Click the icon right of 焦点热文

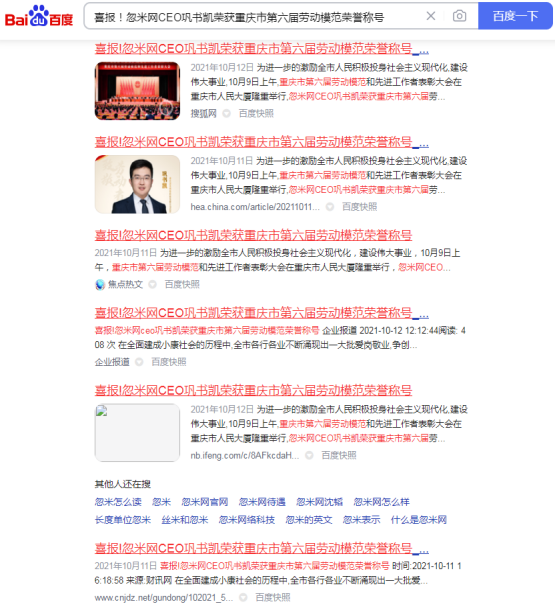coord(152,284)
